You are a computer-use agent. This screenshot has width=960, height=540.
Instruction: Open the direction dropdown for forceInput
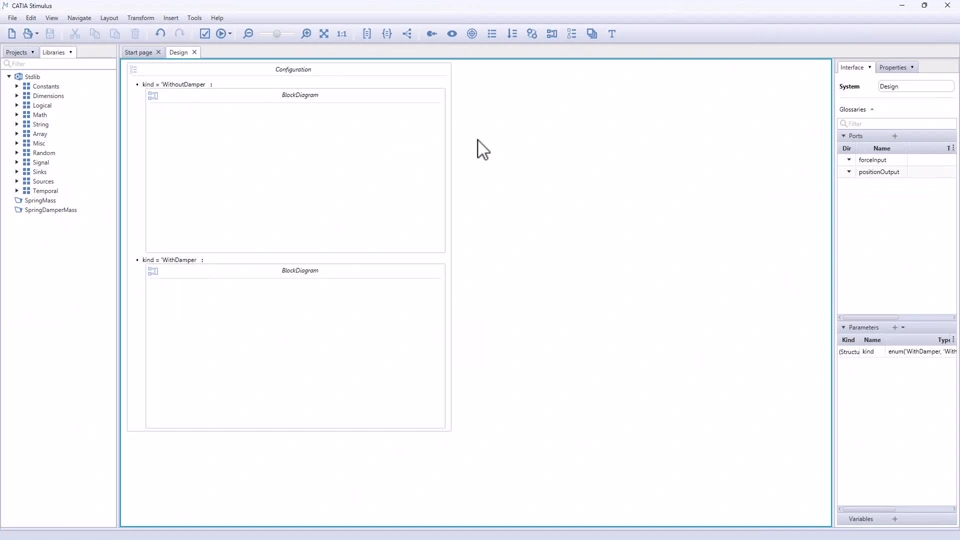pyautogui.click(x=849, y=160)
